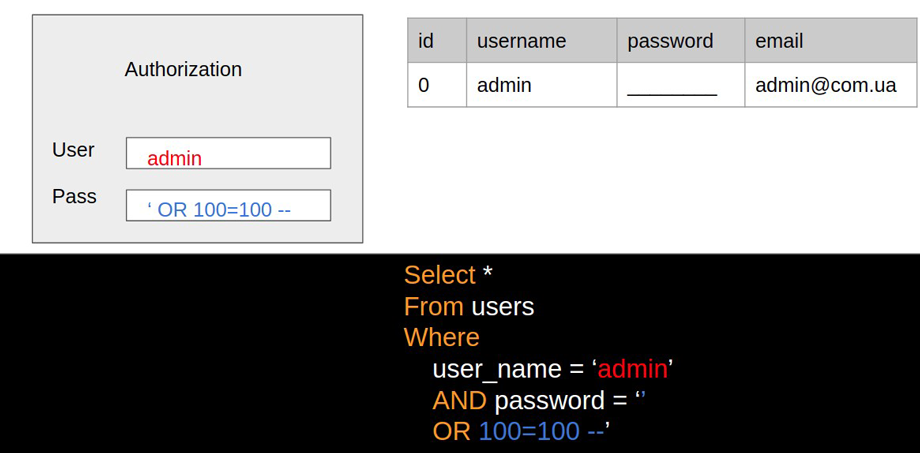
Task: Click the User label in the form
Action: click(73, 149)
